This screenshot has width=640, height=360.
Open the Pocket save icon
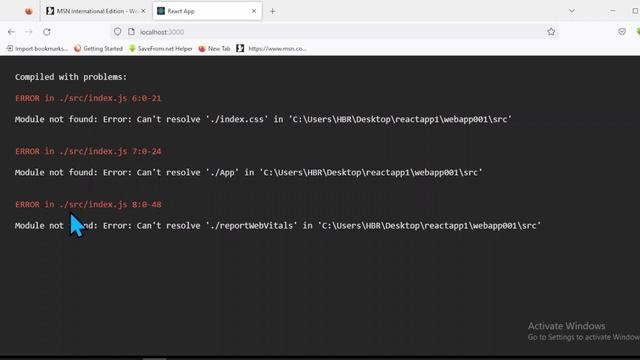point(622,32)
